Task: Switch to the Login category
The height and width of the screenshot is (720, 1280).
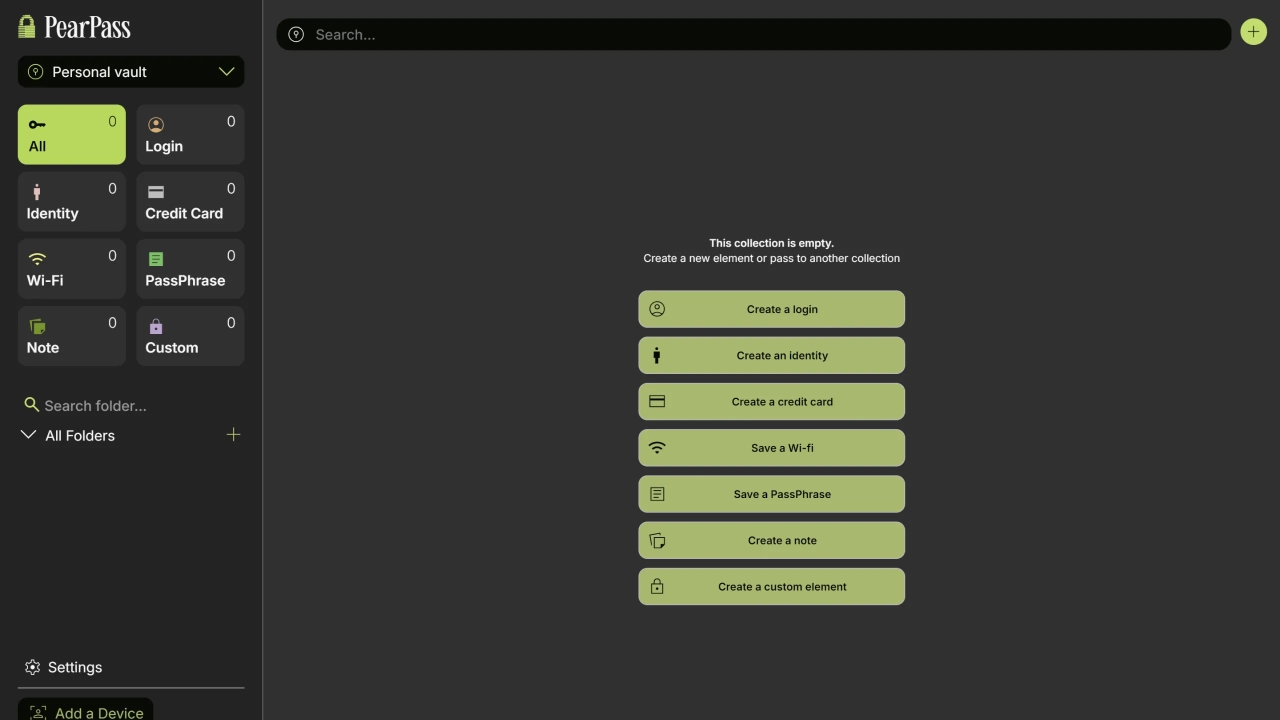Action: [190, 135]
